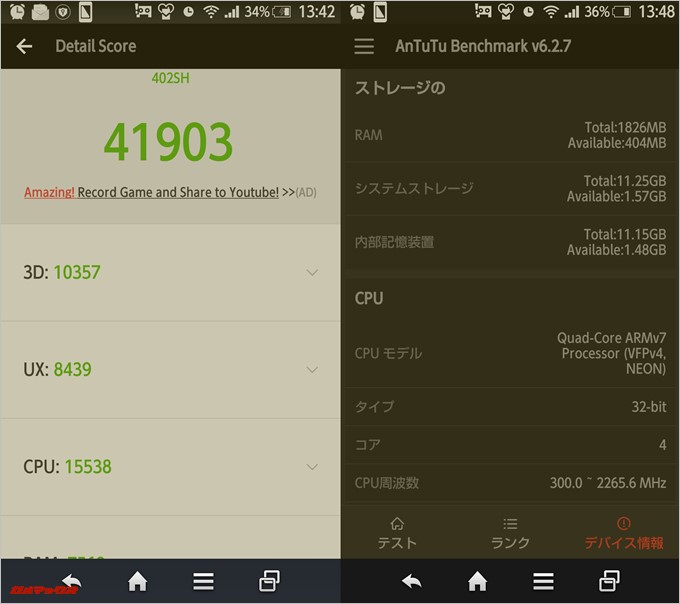
Task: Switch to the デバイス情報 tab
Action: tap(624, 533)
